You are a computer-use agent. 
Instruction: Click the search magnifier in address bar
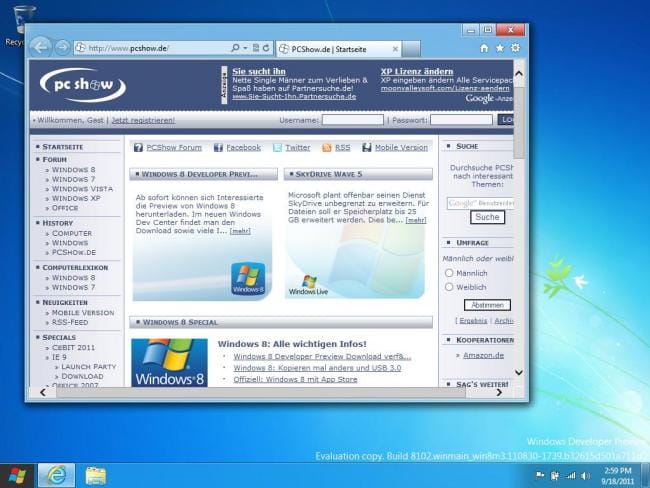[x=235, y=48]
